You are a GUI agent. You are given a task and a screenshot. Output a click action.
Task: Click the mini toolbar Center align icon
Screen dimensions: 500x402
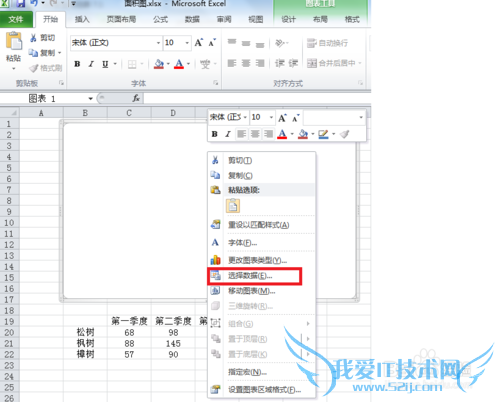pos(255,134)
